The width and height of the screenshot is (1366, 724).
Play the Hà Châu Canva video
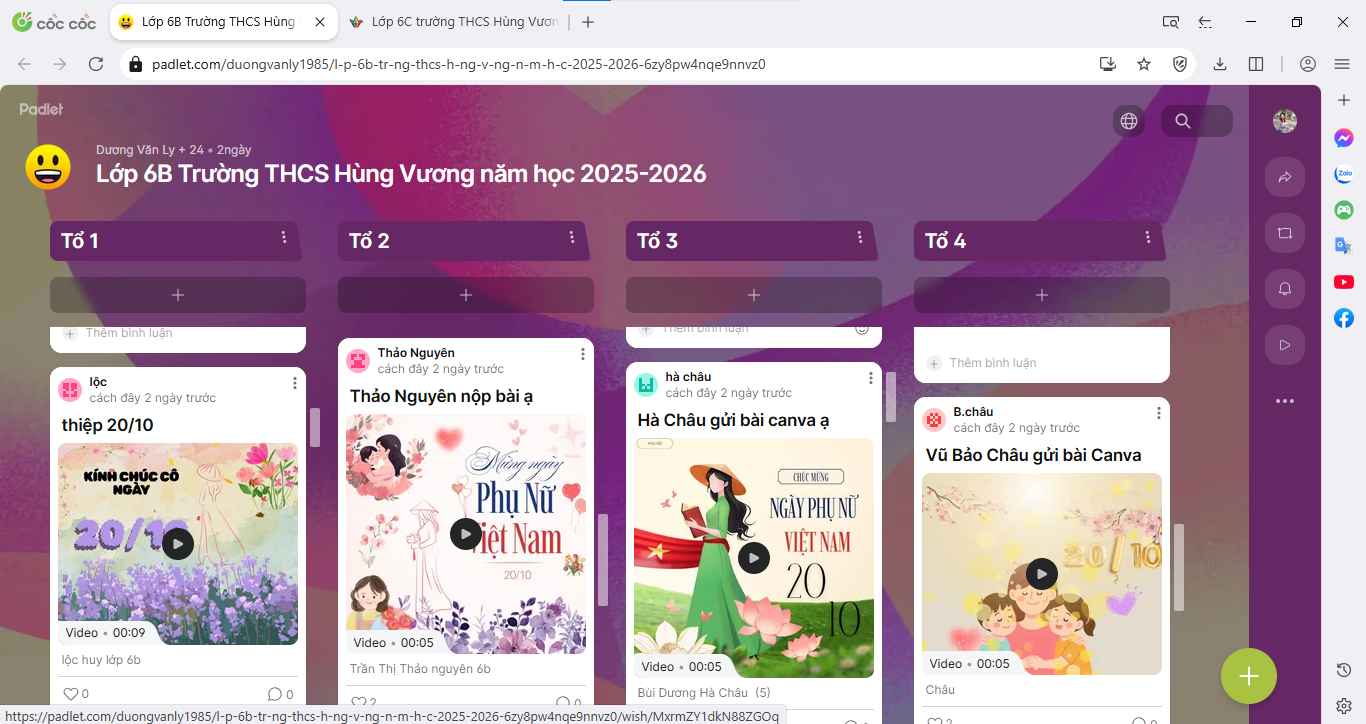754,558
